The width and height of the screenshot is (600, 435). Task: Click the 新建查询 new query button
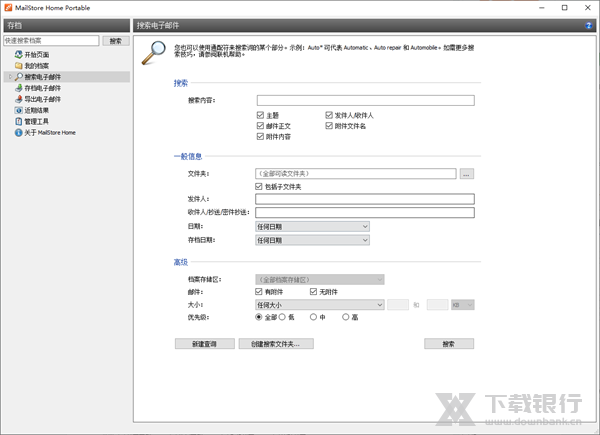pos(205,344)
